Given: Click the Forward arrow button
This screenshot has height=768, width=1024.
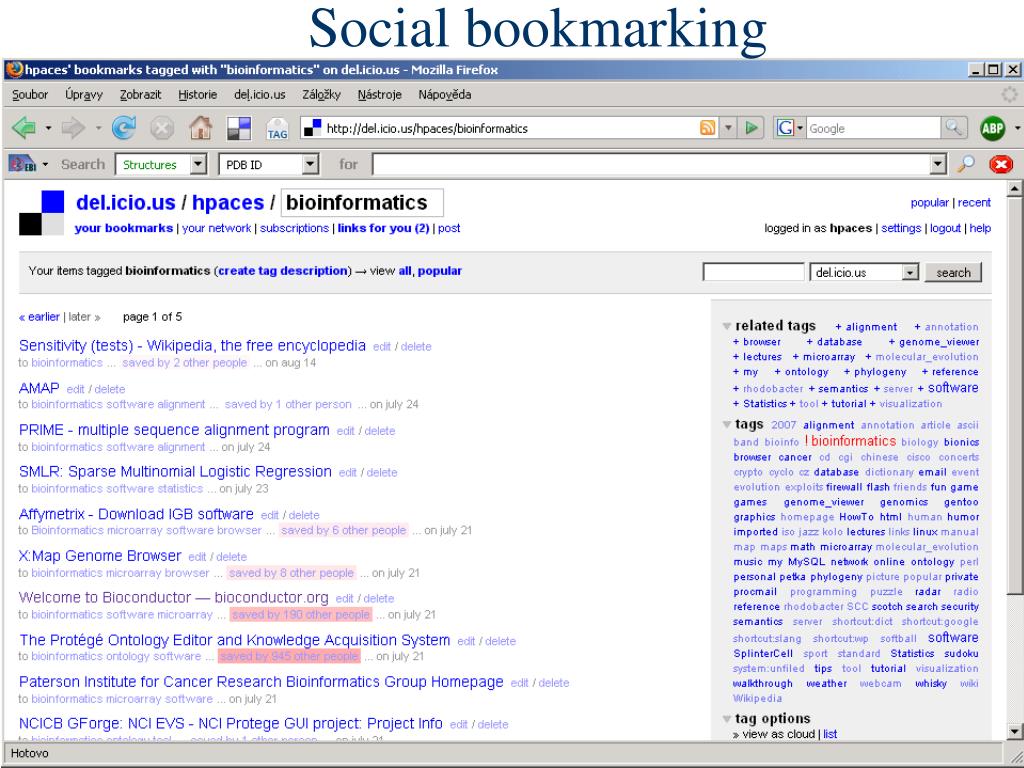Looking at the screenshot, I should (73, 128).
